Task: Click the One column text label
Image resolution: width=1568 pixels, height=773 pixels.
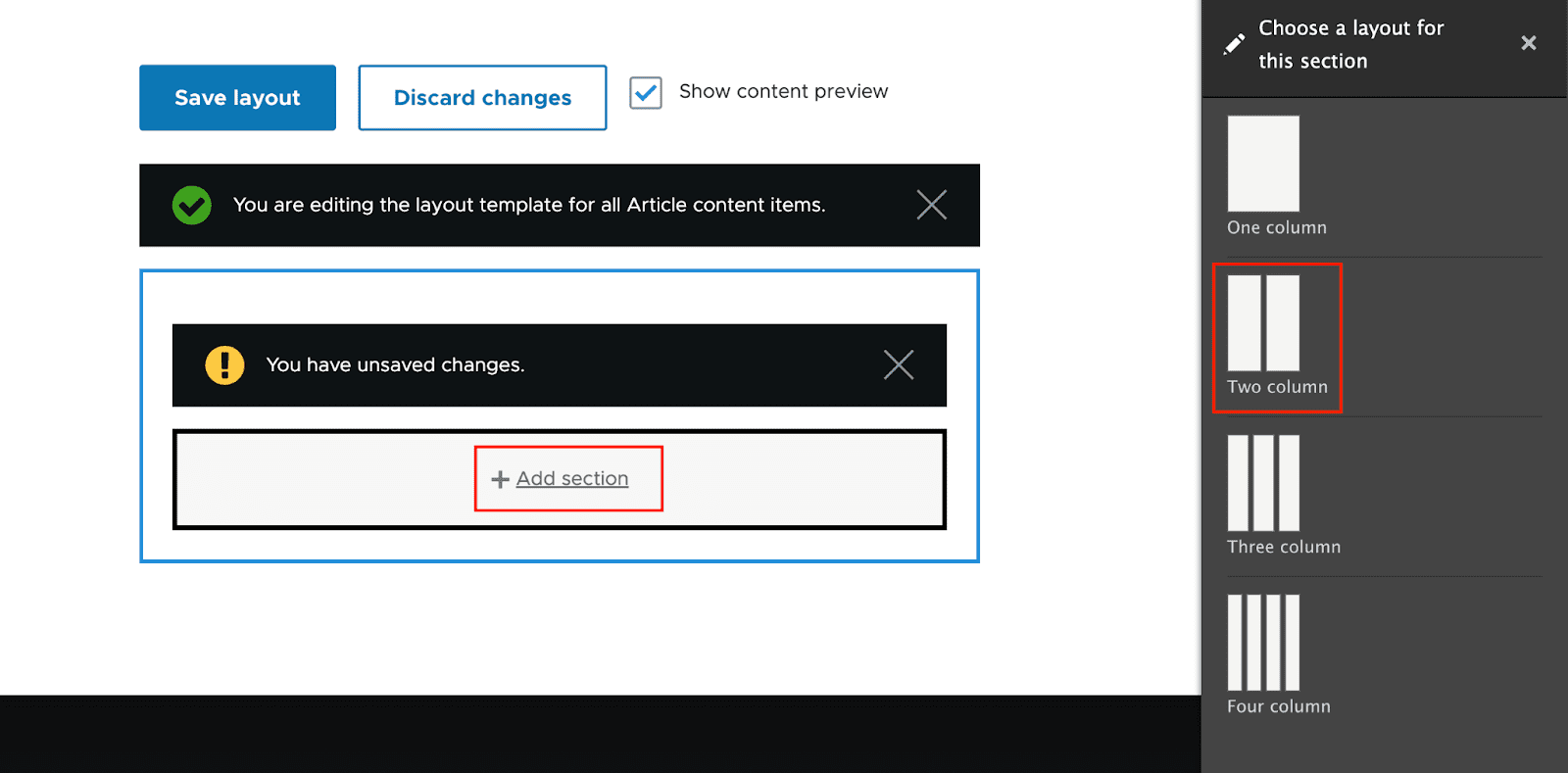Action: point(1277,228)
